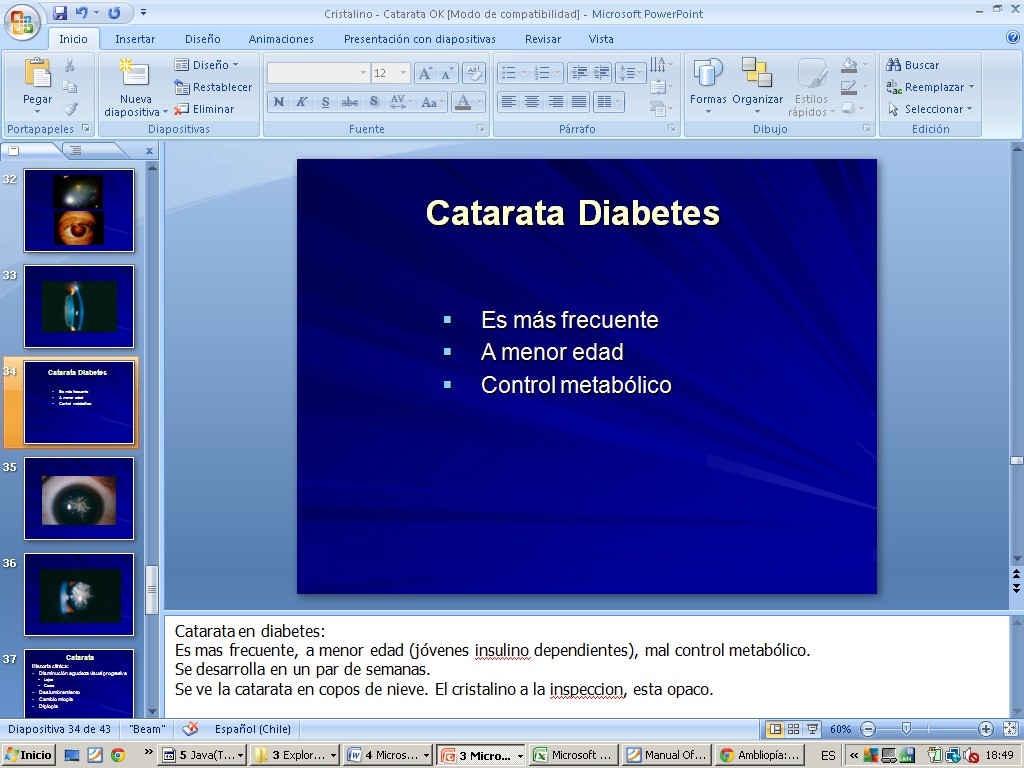Click the Clear Formatting eraser icon
Image resolution: width=1024 pixels, height=768 pixels.
click(474, 73)
